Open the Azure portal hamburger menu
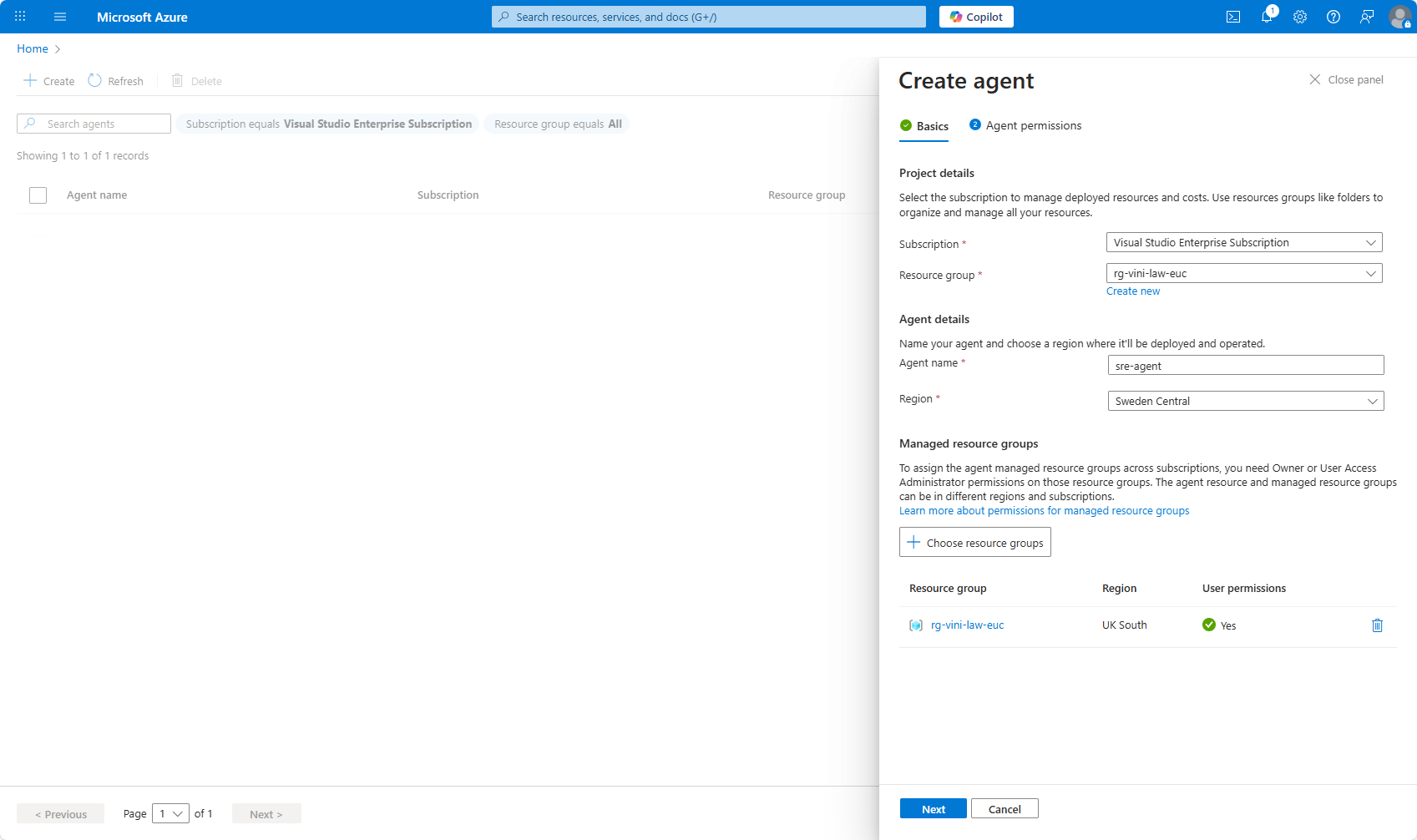This screenshot has height=840, width=1417. coord(60,17)
